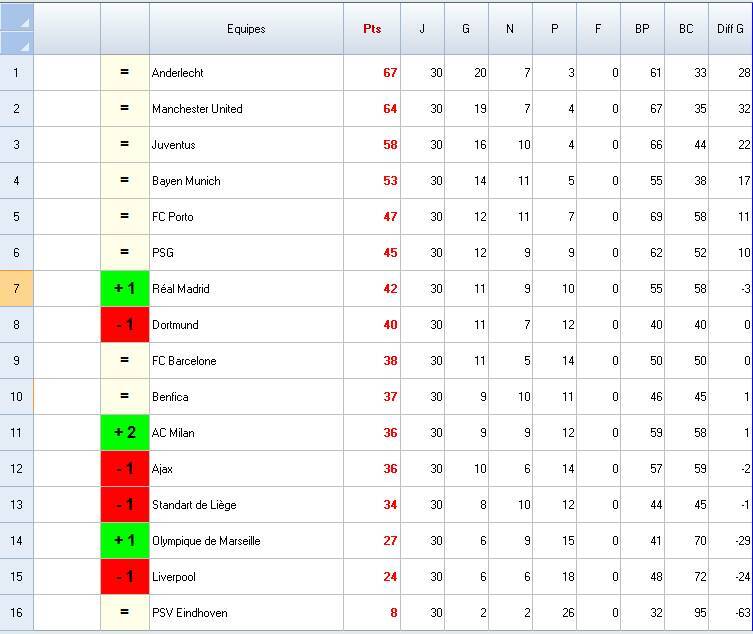Click the Olympique de Marseille cell

(246, 541)
